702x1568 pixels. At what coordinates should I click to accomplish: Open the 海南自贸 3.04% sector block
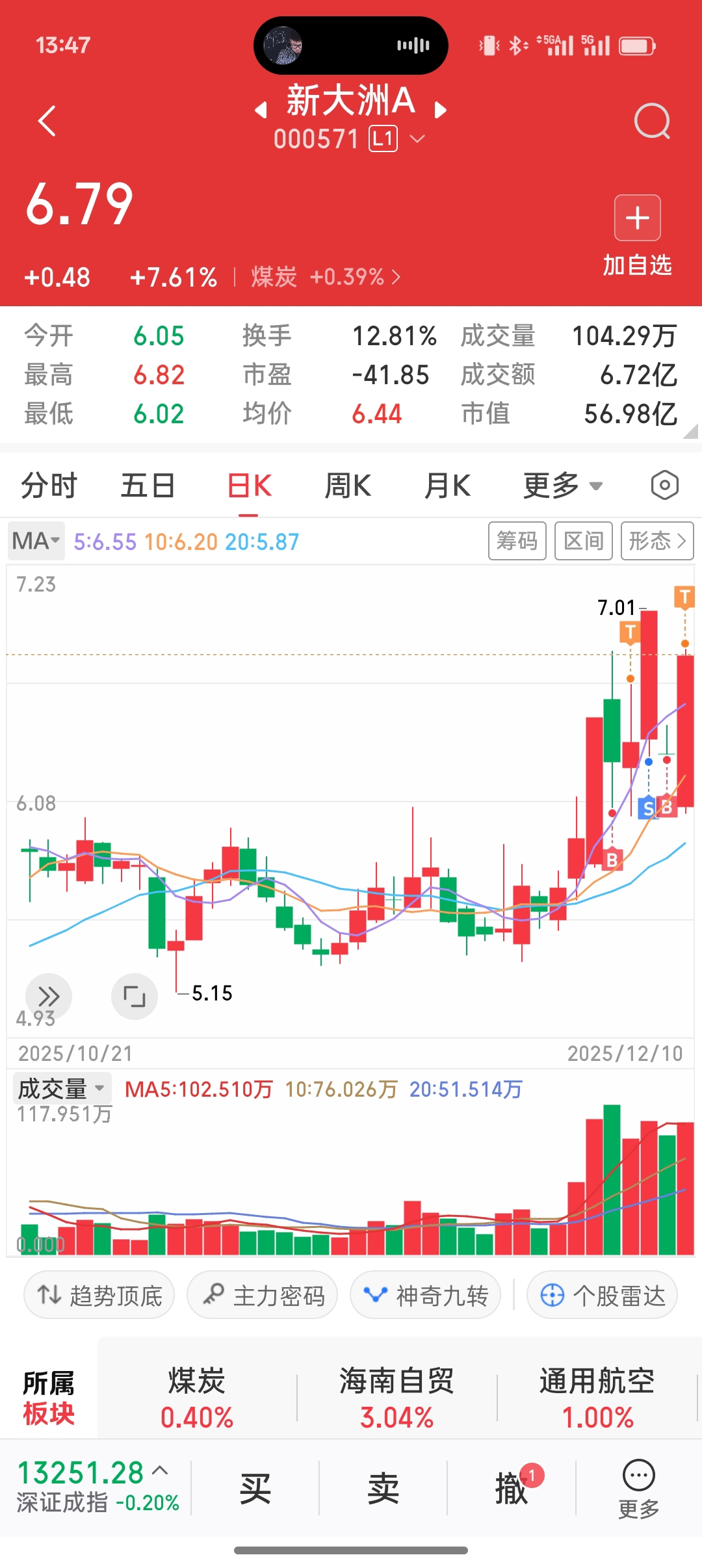[396, 1398]
